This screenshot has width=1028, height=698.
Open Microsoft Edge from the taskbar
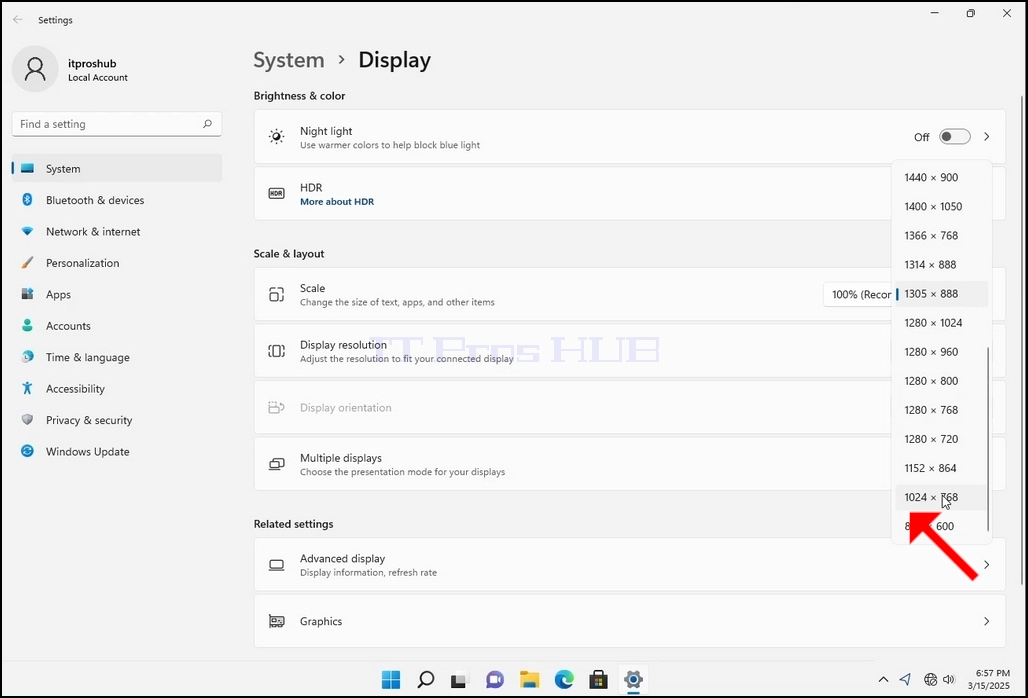564,680
